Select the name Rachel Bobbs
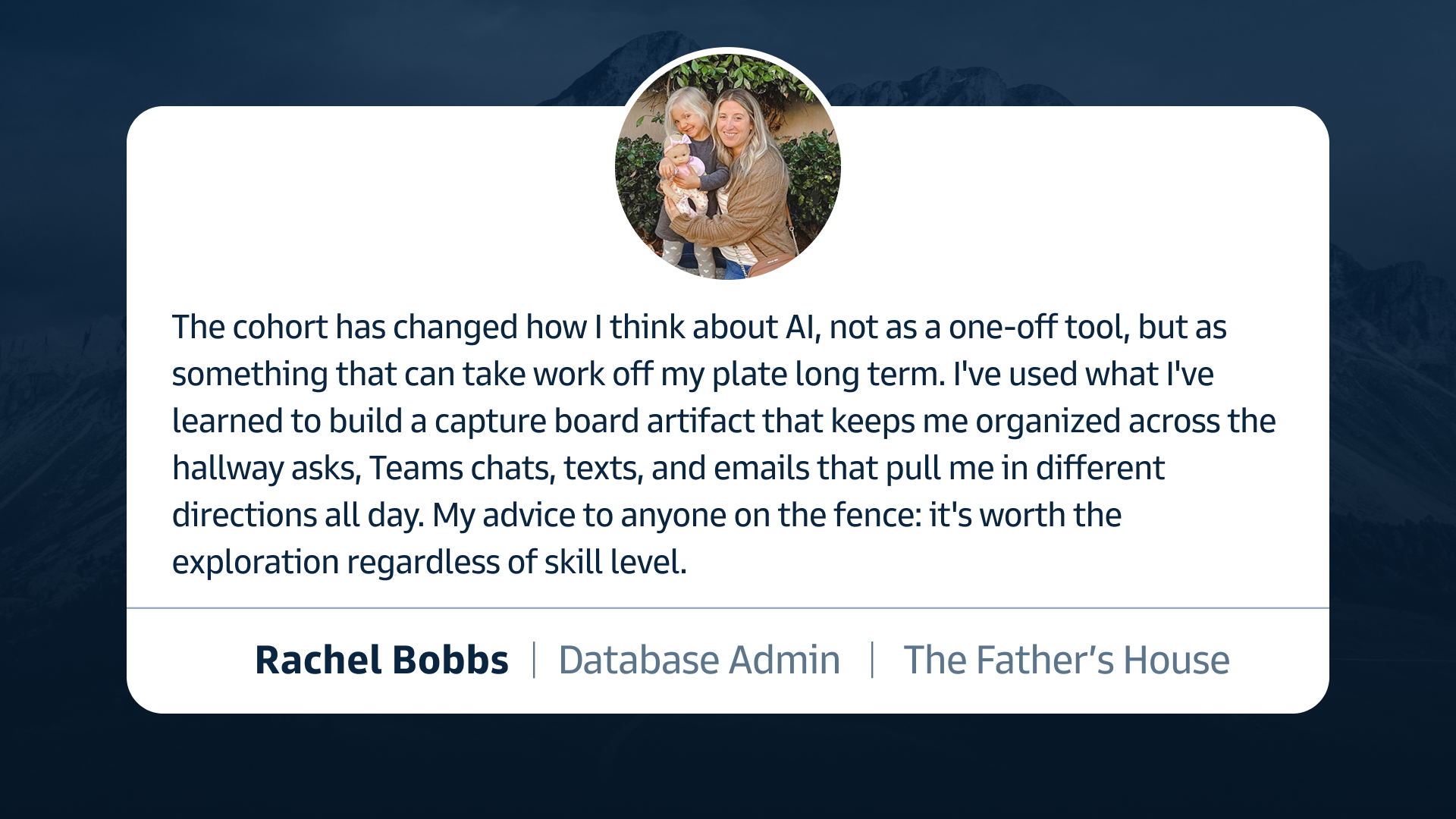Viewport: 1456px width, 819px height. tap(381, 660)
